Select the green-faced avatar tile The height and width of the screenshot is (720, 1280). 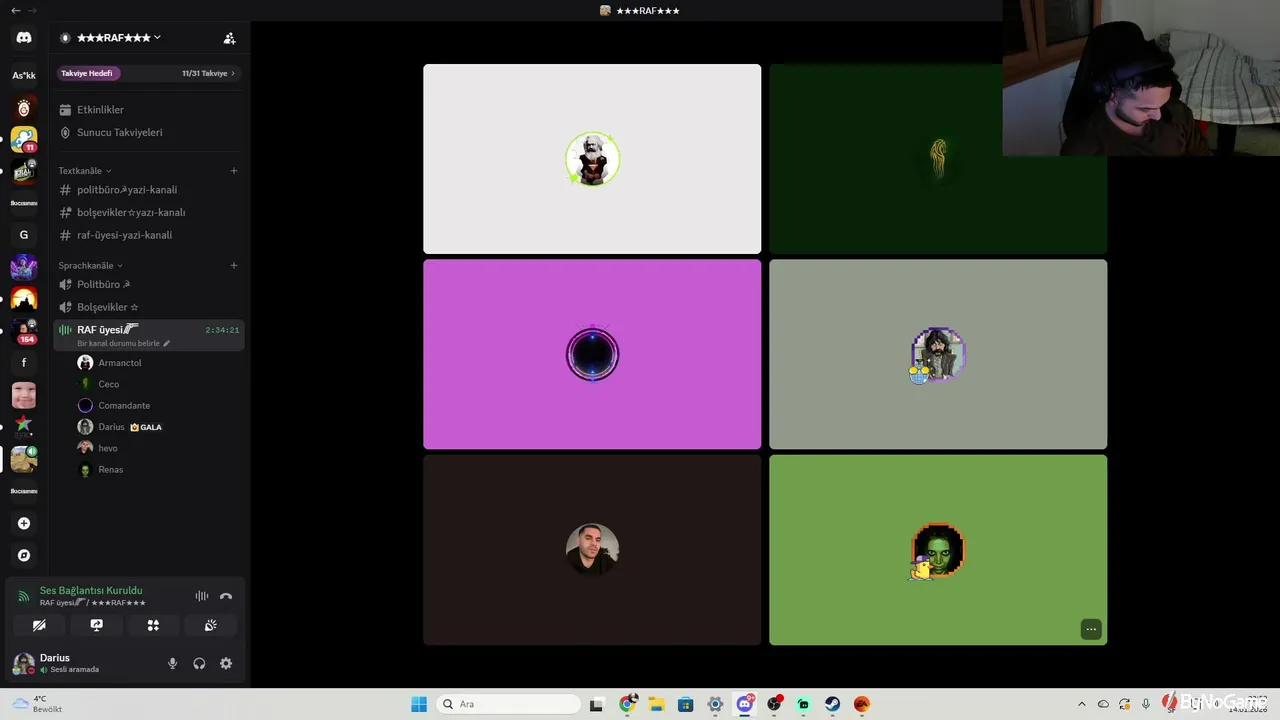(938, 550)
